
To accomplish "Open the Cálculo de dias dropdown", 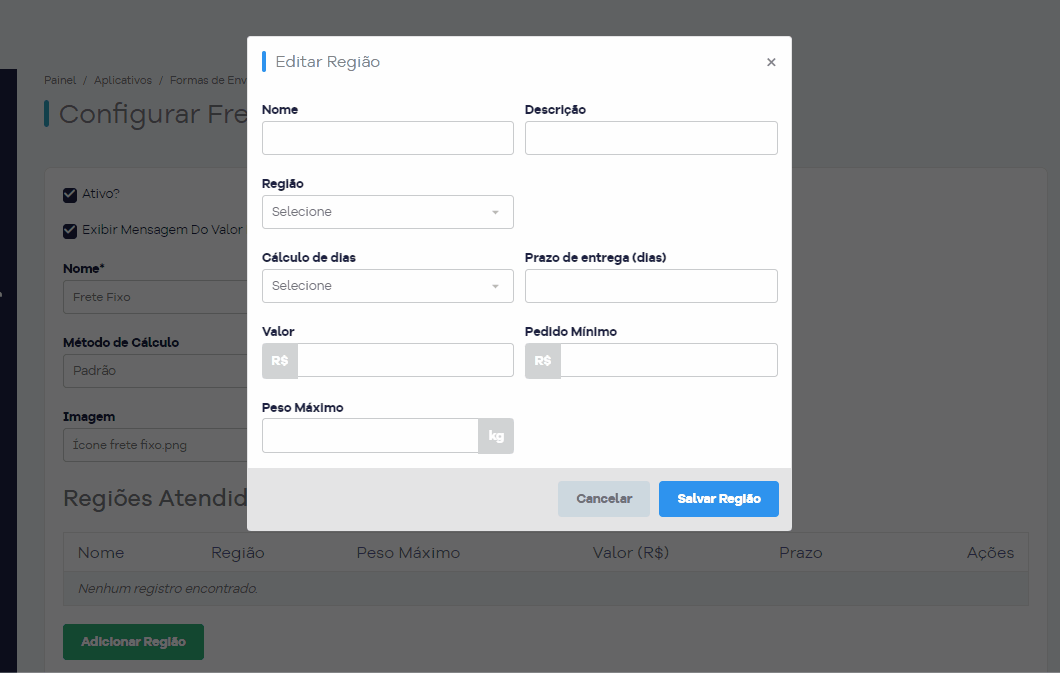I will (387, 286).
